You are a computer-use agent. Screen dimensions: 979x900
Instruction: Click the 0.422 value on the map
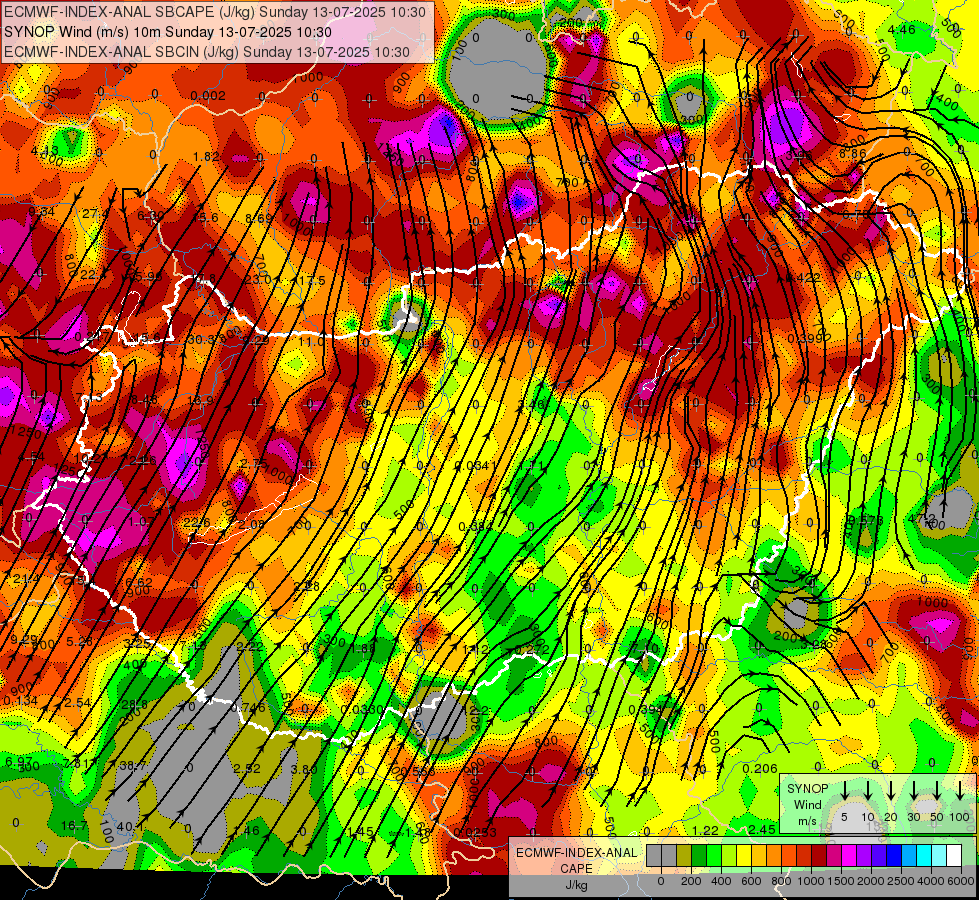803,278
